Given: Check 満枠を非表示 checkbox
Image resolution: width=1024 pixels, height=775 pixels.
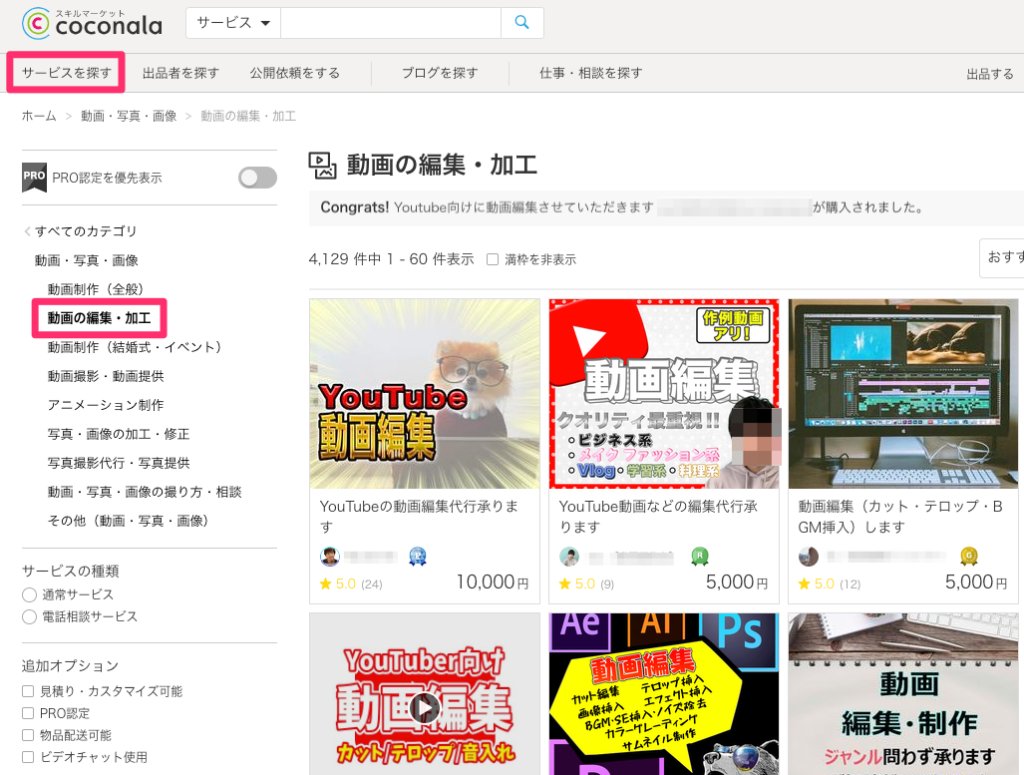Looking at the screenshot, I should click(x=492, y=259).
